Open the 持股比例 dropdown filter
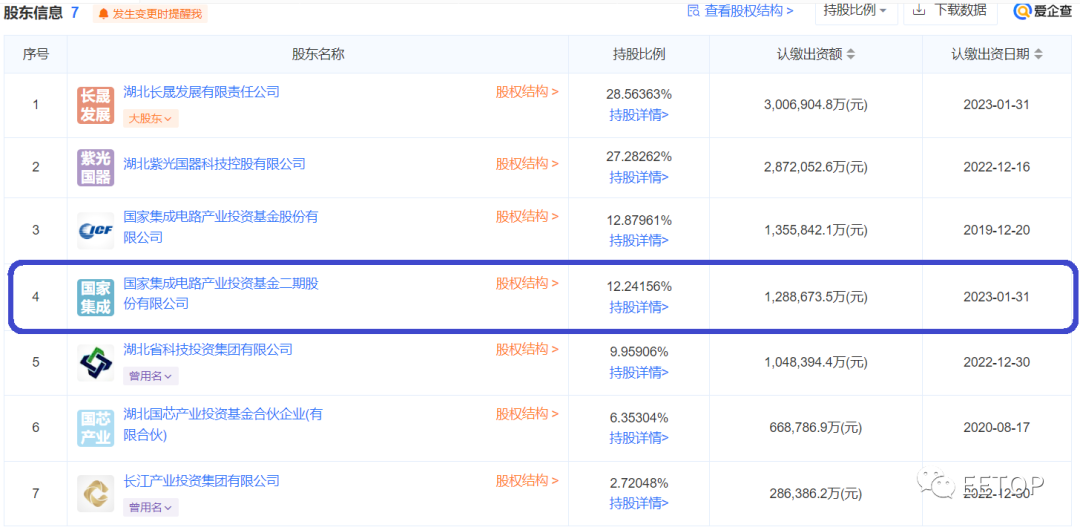Screen dimensions: 1080x530 point(856,11)
